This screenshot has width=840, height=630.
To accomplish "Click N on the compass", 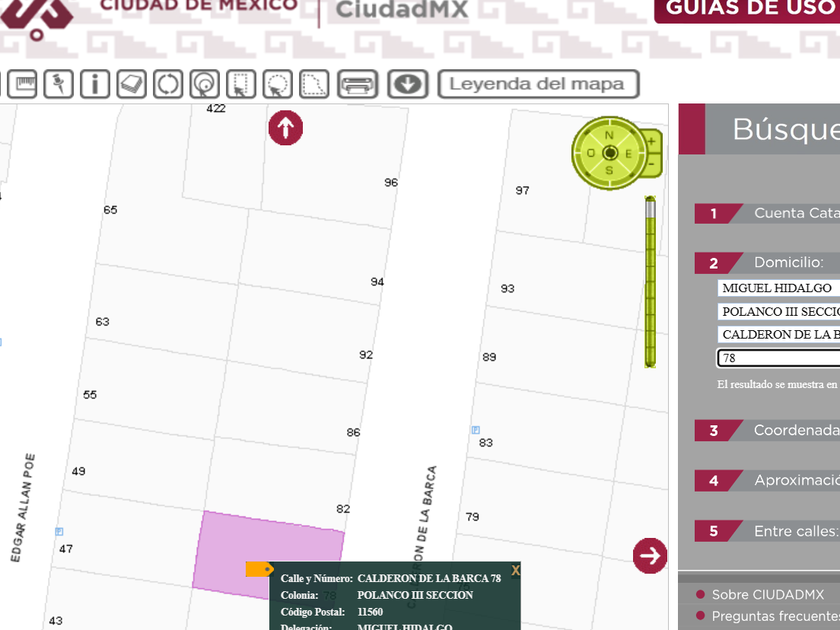I will [609, 135].
